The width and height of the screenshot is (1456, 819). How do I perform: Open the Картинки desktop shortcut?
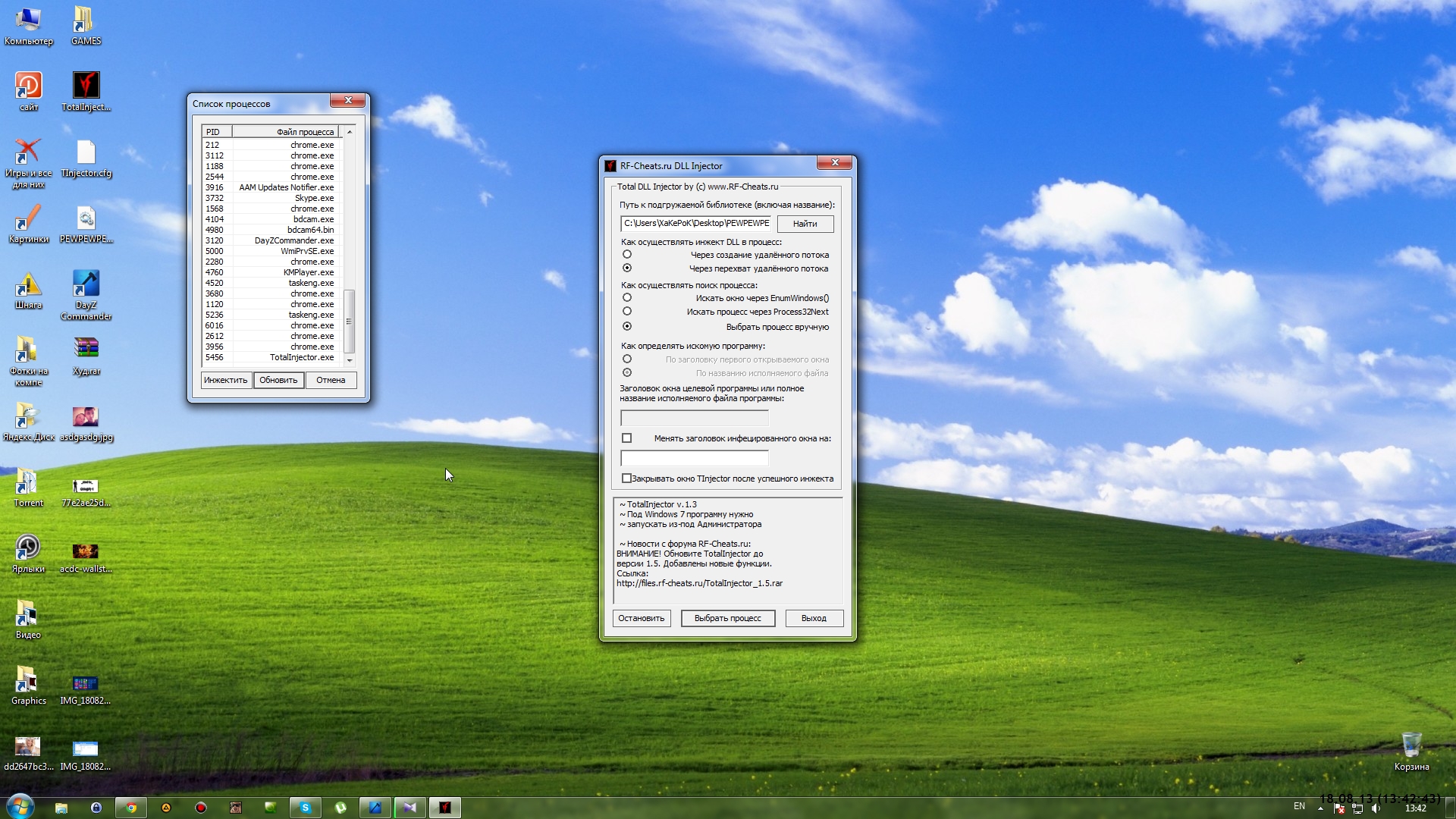(28, 224)
